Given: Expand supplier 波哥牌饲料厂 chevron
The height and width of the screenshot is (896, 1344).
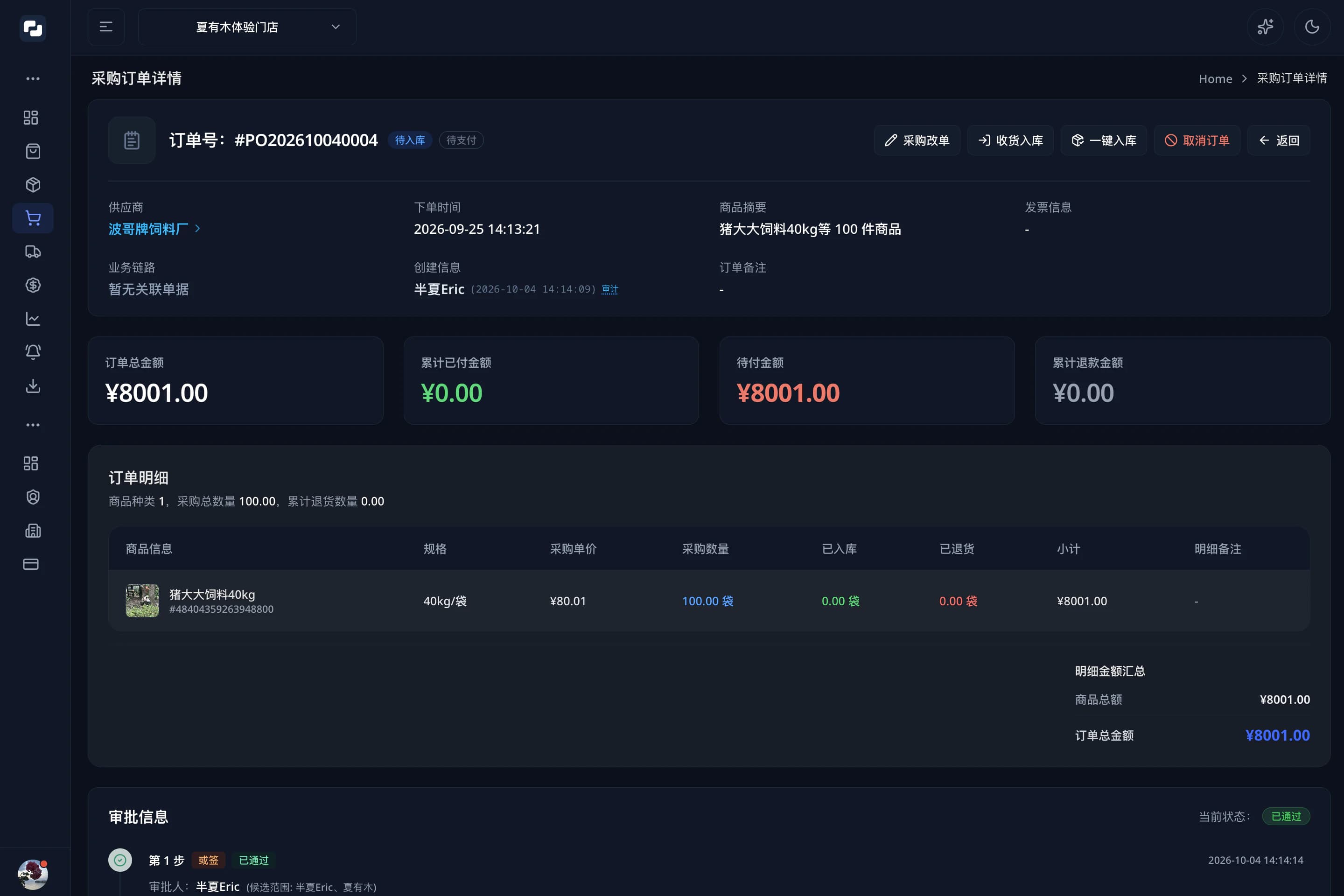Looking at the screenshot, I should [x=198, y=229].
